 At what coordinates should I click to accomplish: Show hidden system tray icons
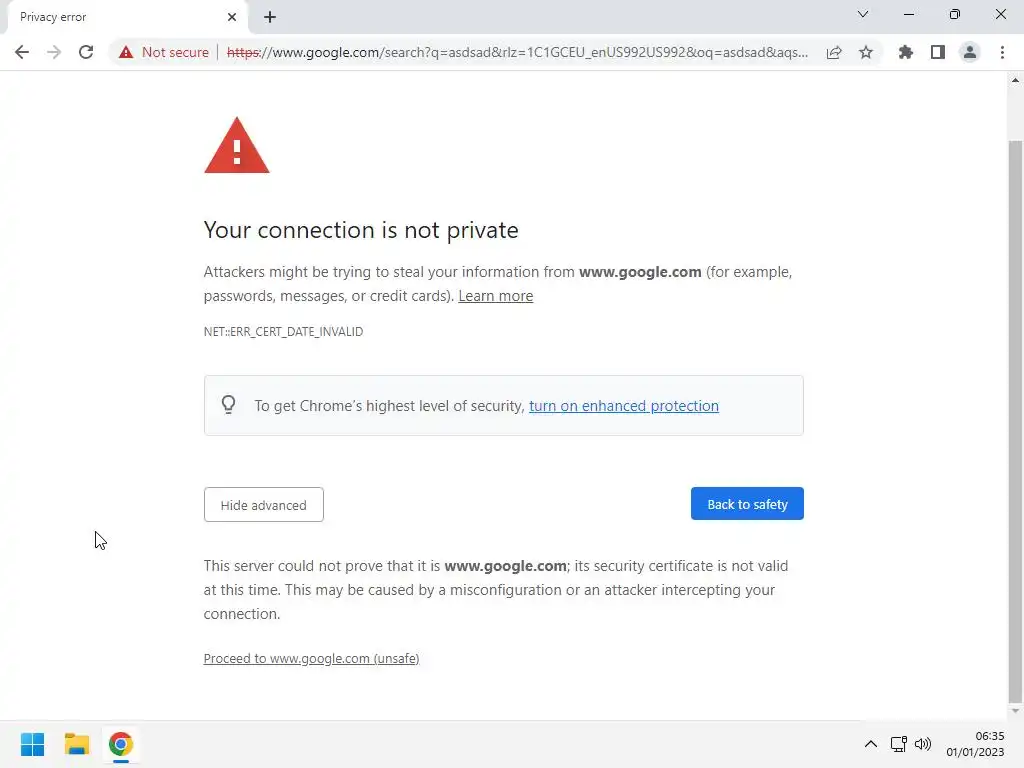870,744
